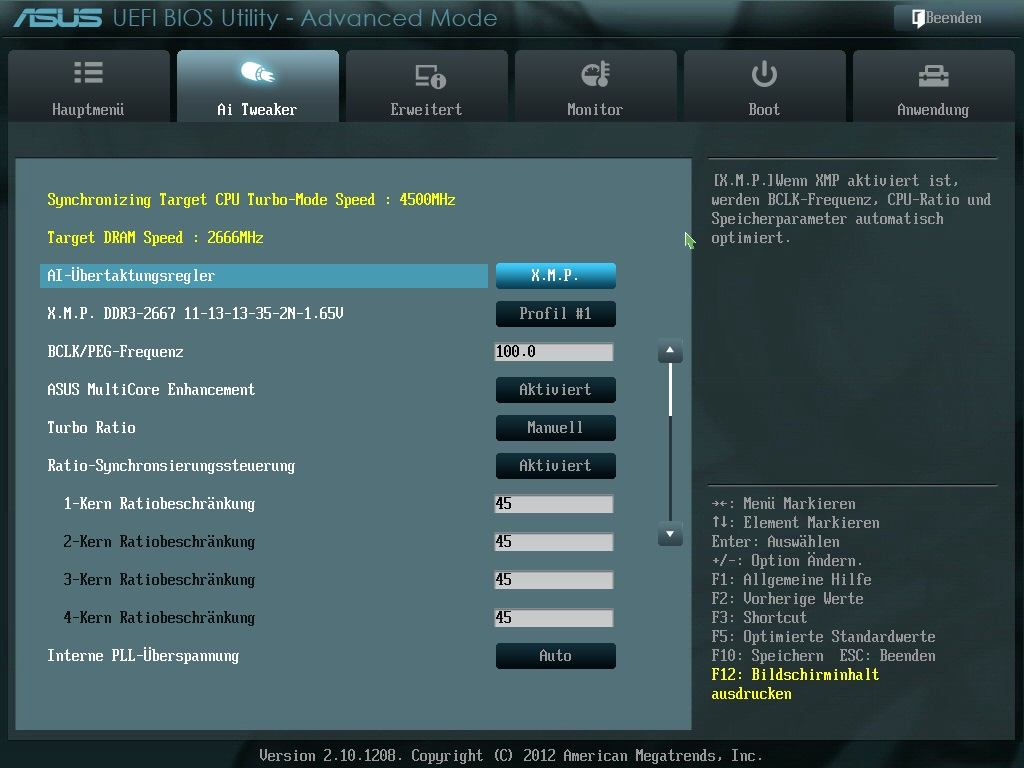Open the Turbo Ratio Manuell dropdown
The image size is (1024, 768).
tap(555, 428)
